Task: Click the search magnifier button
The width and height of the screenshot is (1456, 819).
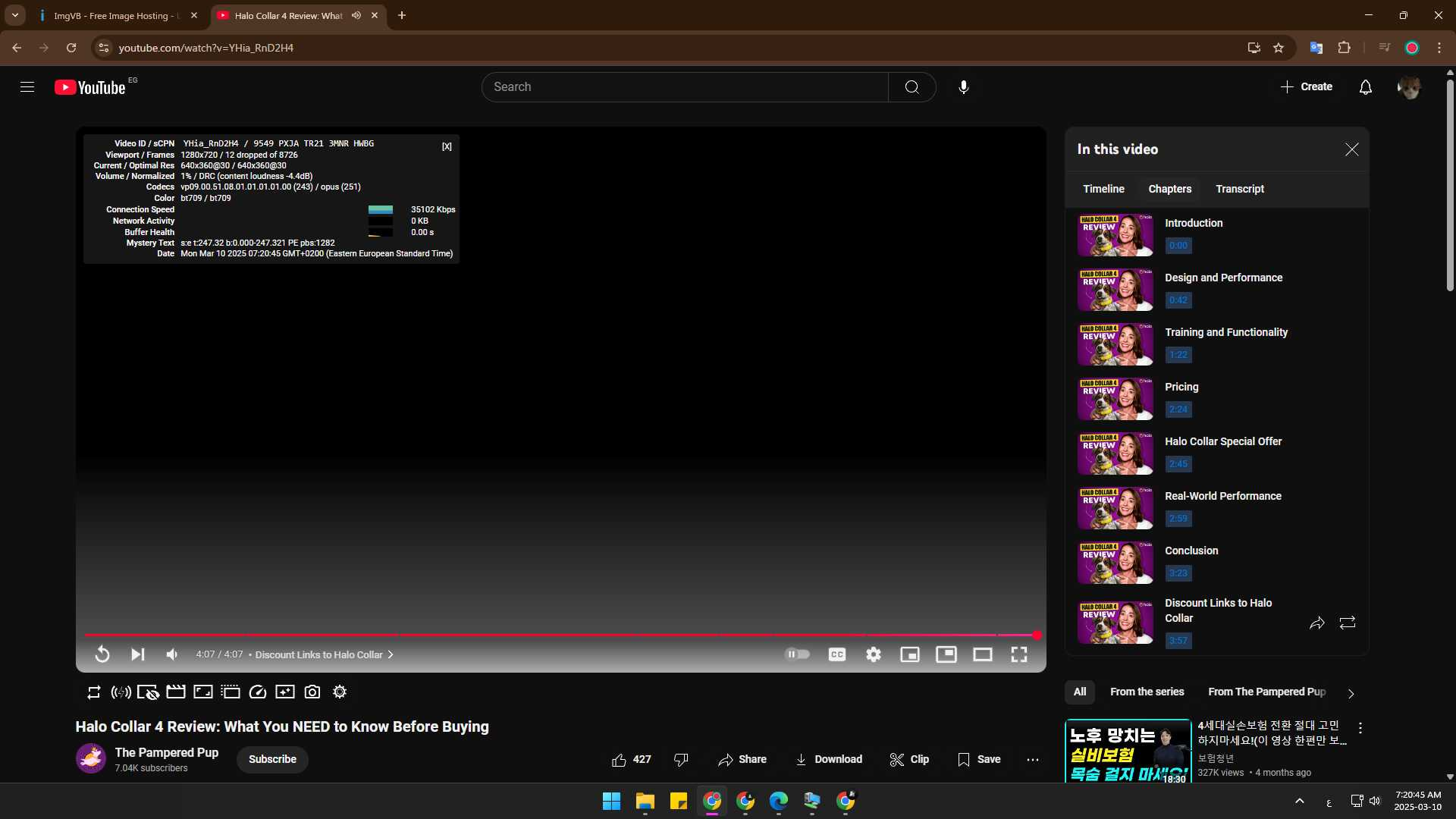Action: point(912,87)
